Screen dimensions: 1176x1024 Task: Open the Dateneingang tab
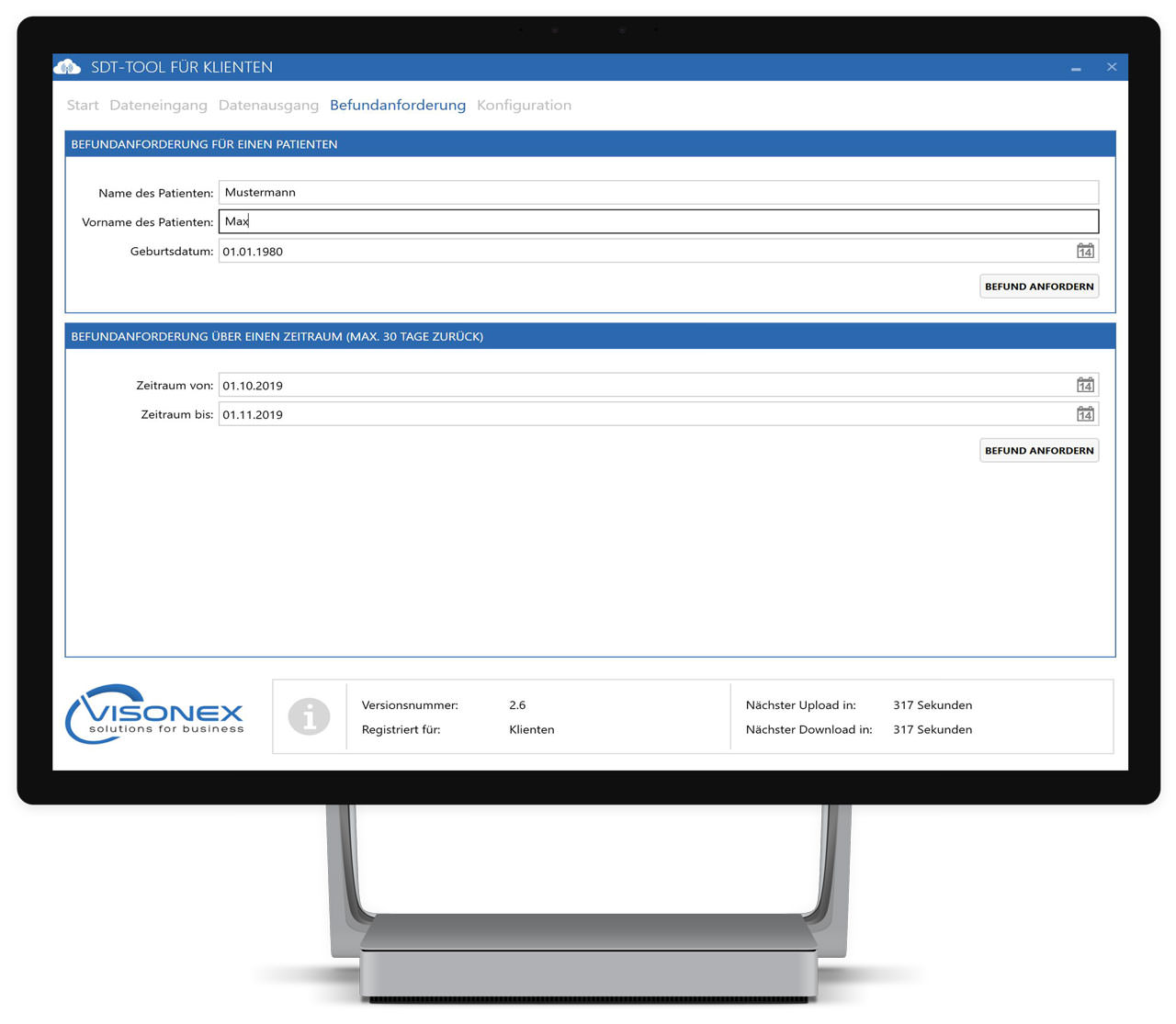click(x=158, y=105)
